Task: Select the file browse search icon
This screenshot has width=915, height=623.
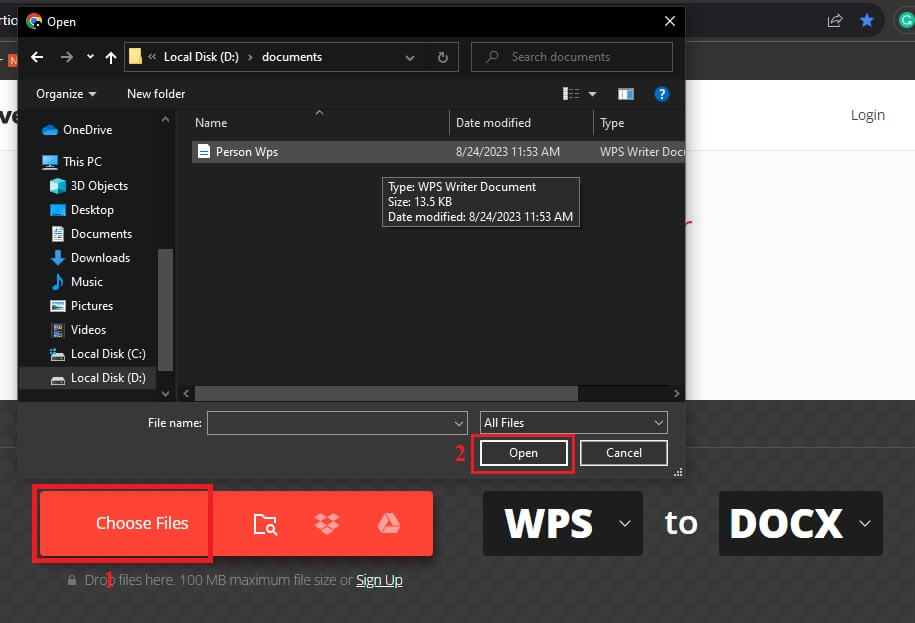Action: (265, 523)
